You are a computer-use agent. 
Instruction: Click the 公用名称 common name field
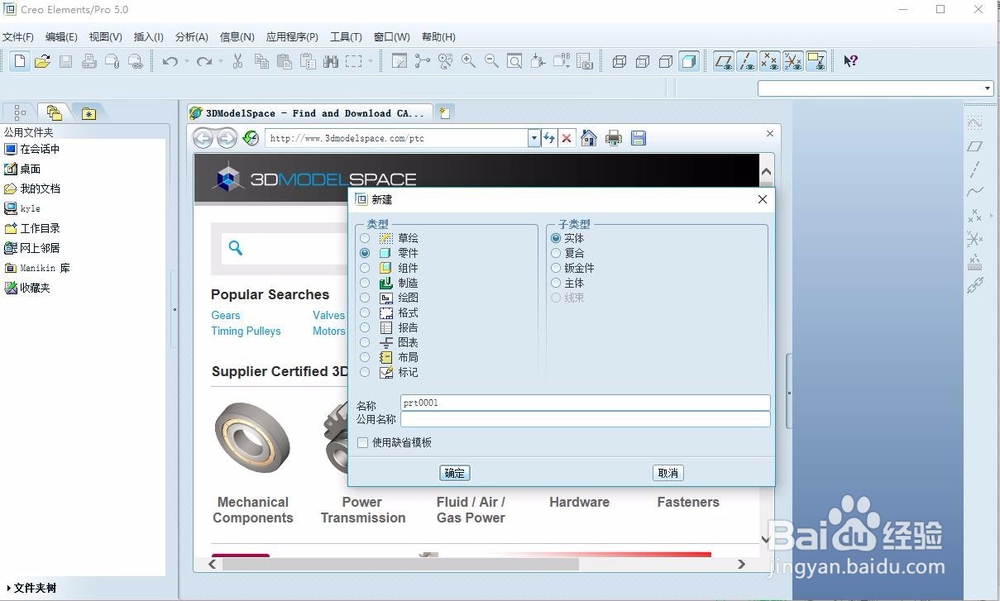coord(585,419)
